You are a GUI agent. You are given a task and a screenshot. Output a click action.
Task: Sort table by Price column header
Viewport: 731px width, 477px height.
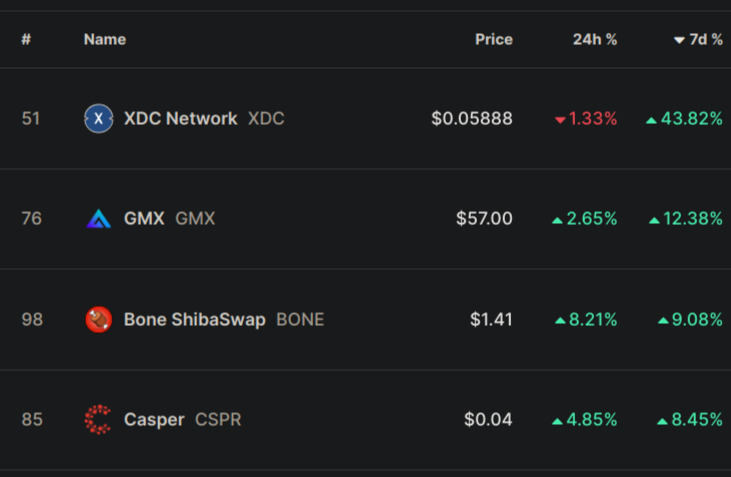coord(494,40)
